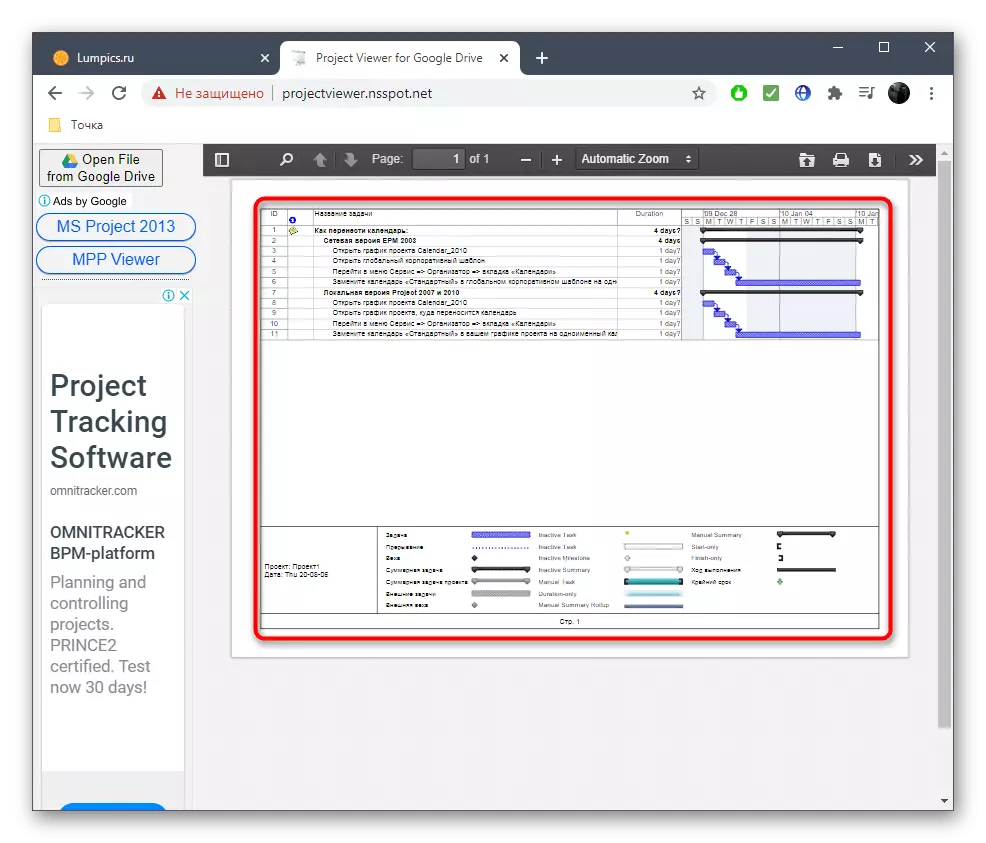The width and height of the screenshot is (986, 843).
Task: Expand the viewer tools double-chevron menu
Action: point(916,159)
